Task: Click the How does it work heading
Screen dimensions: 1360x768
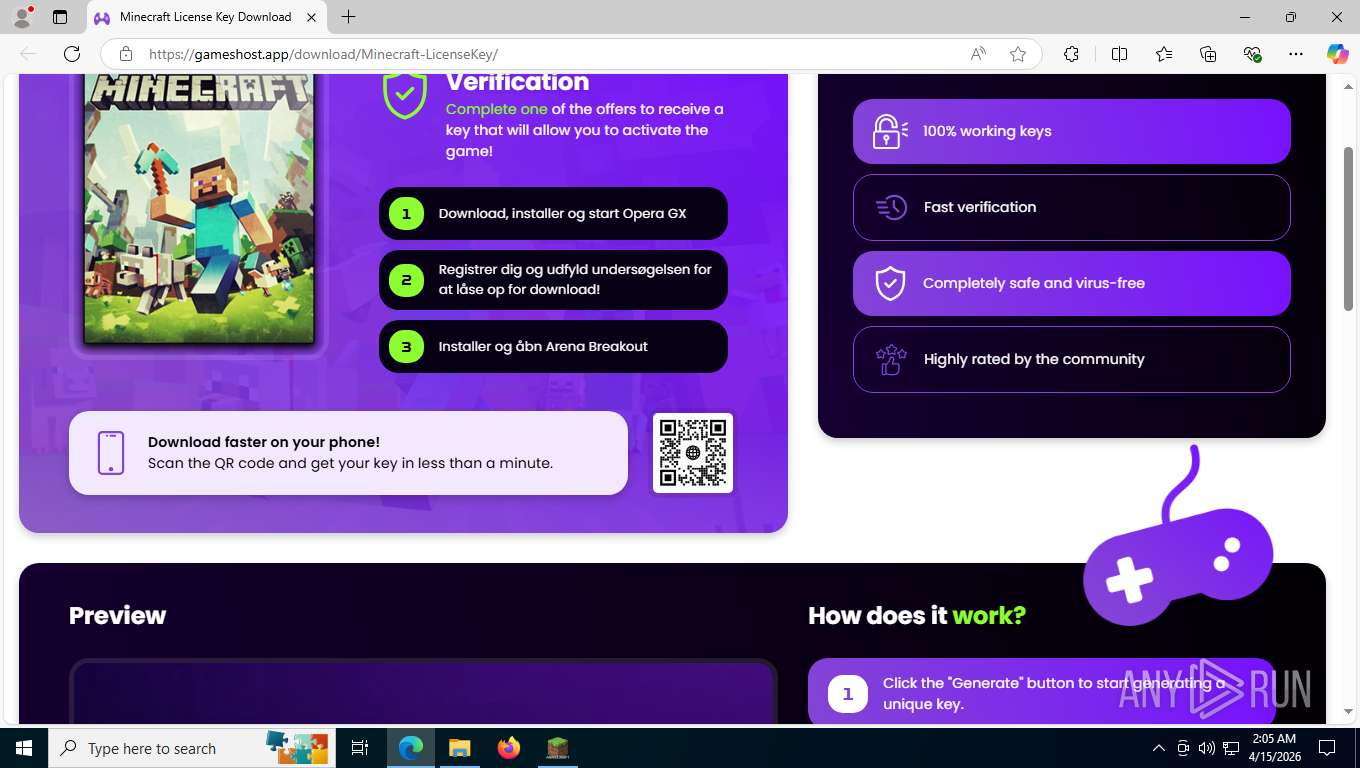Action: pos(917,615)
